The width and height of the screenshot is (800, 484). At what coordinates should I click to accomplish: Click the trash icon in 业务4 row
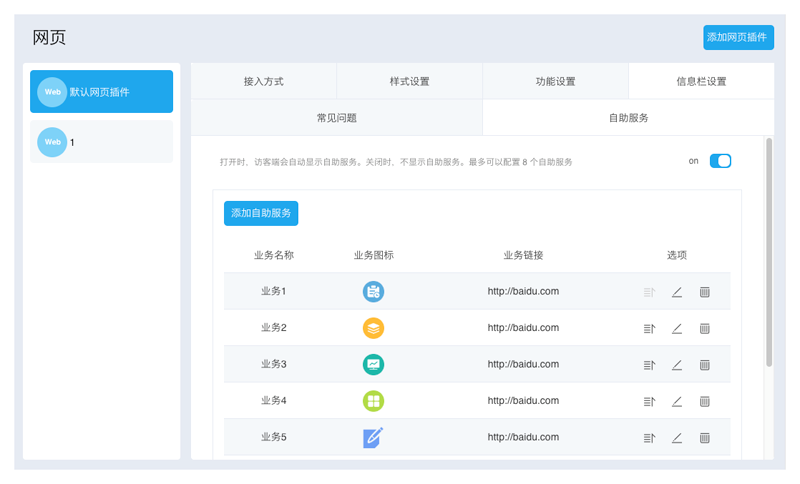click(x=704, y=401)
